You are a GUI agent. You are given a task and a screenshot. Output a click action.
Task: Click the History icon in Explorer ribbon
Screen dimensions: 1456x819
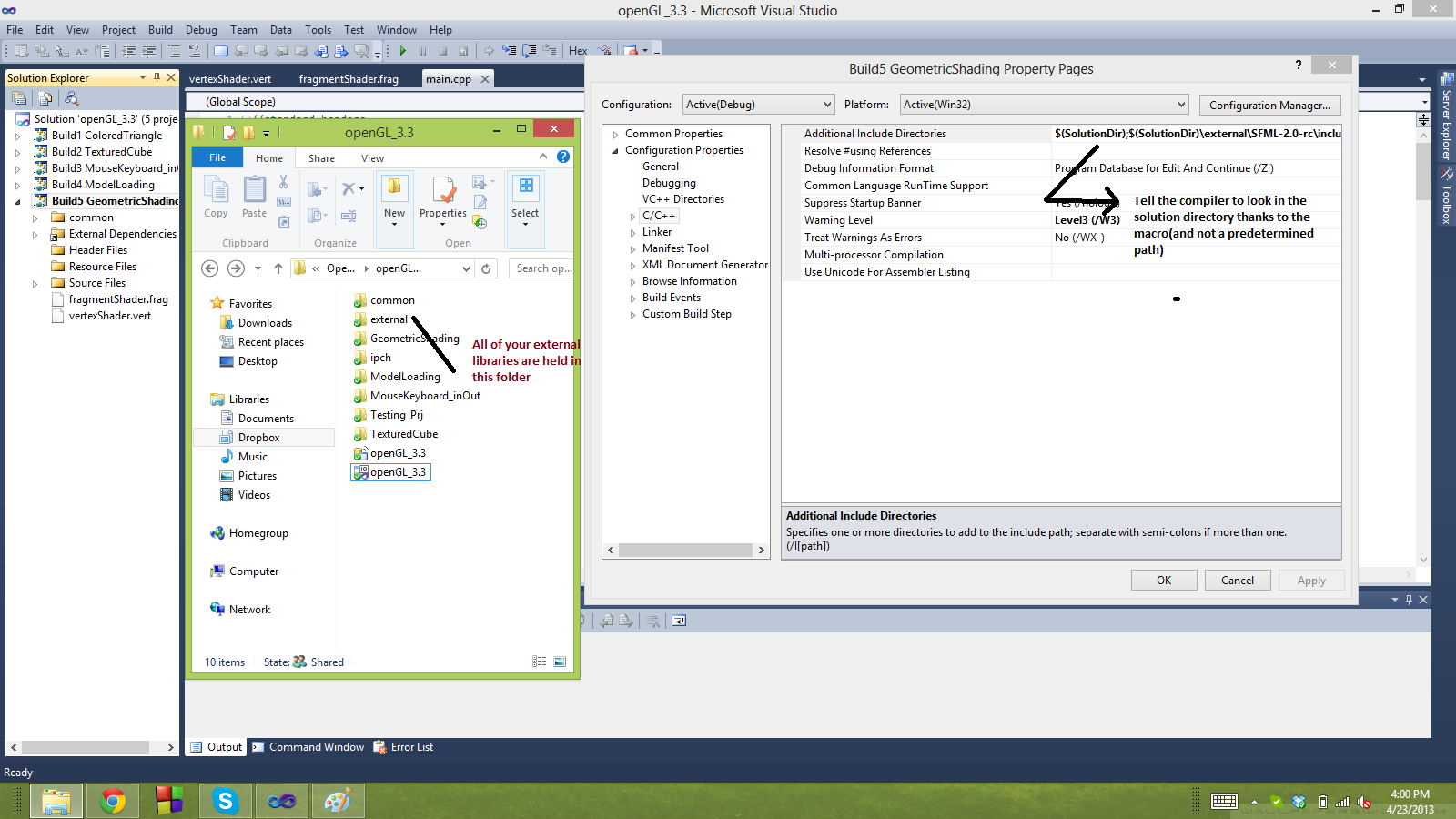click(x=480, y=222)
